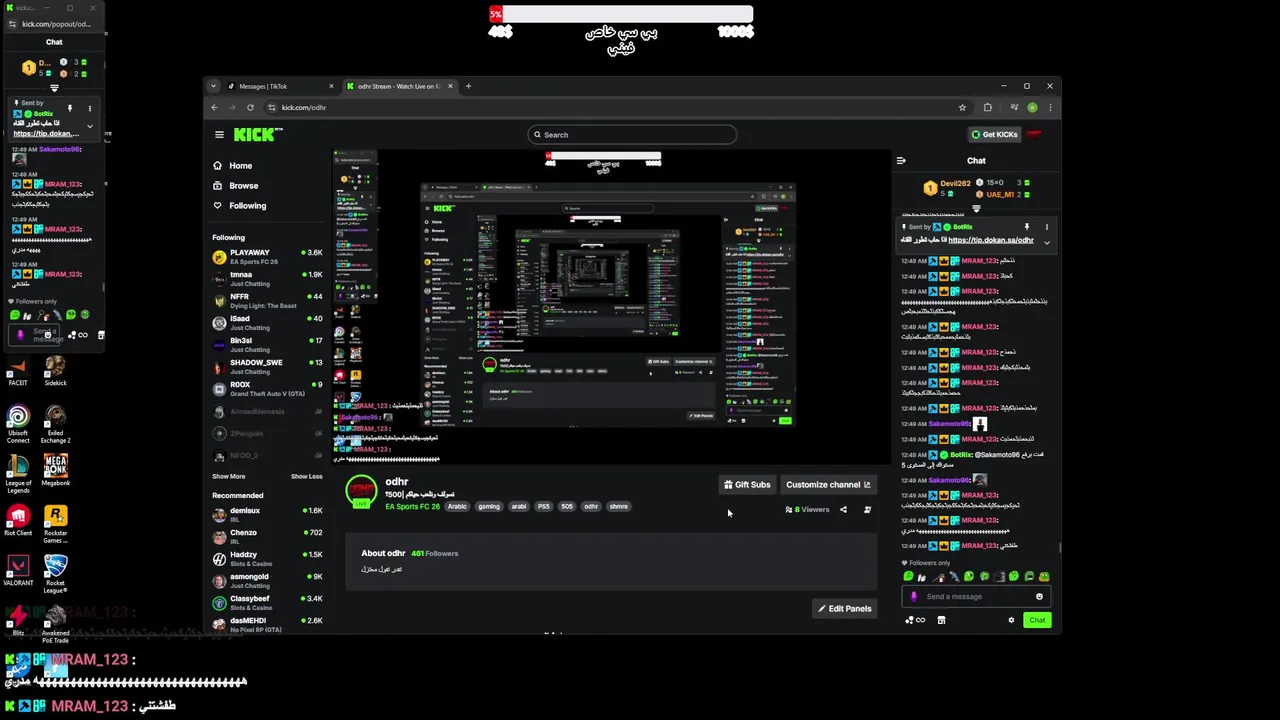Bookmark this page with star icon
The width and height of the screenshot is (1280, 720).
point(962,107)
